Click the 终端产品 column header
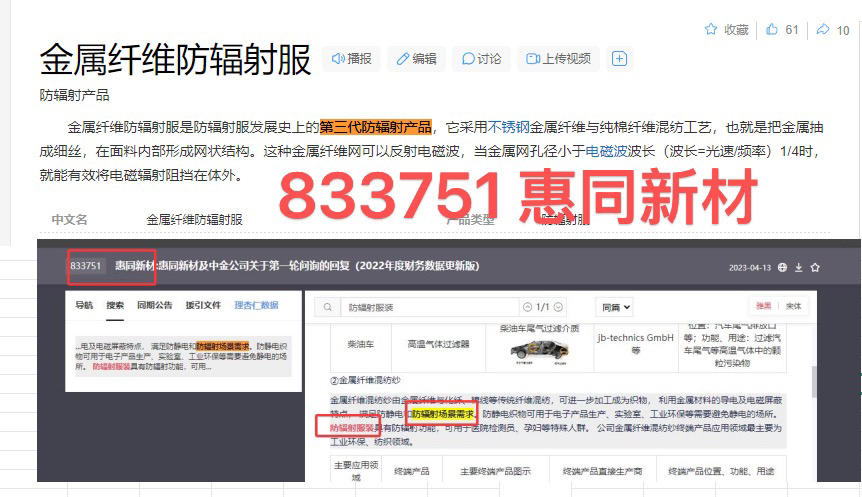 point(412,471)
